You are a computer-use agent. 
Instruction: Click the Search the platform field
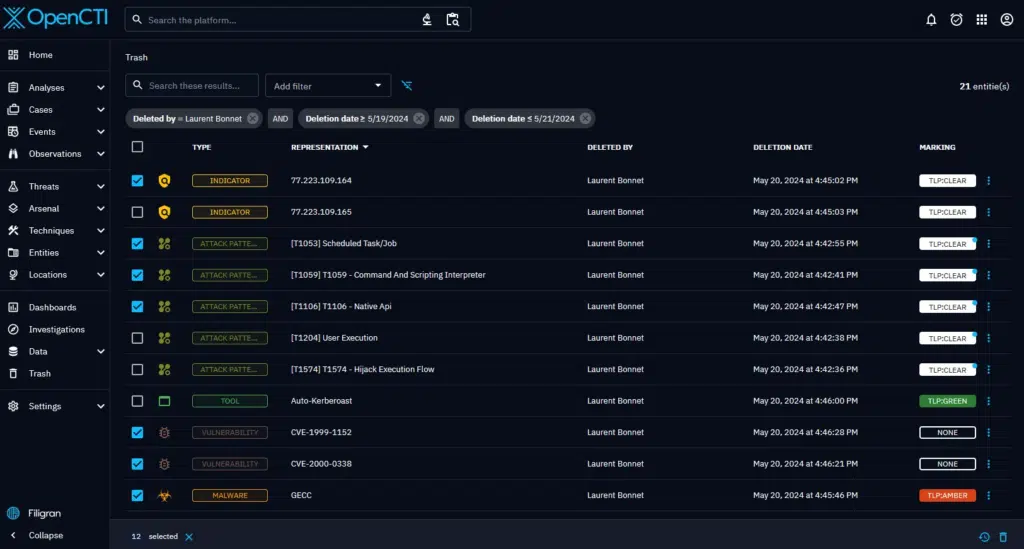tap(280, 20)
